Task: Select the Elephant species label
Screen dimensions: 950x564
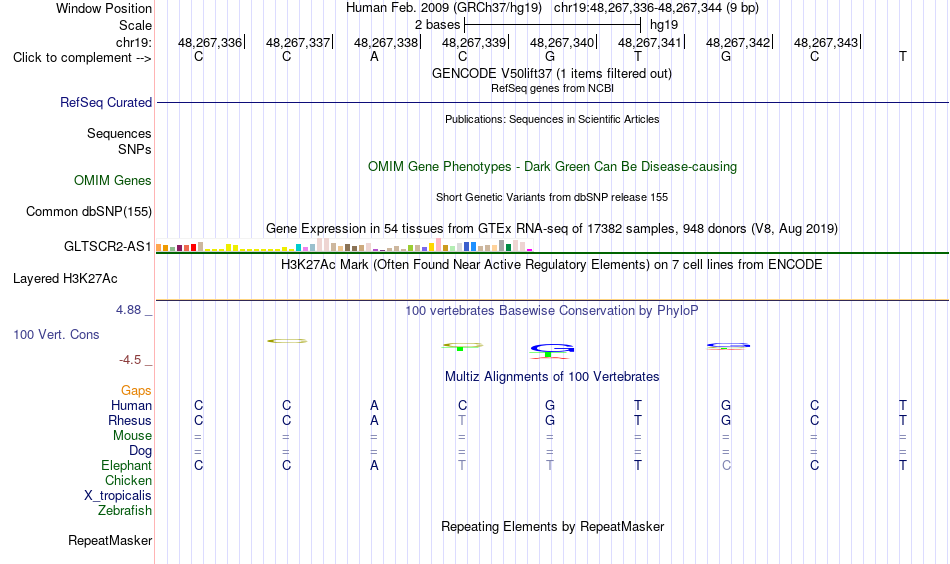Action: click(x=126, y=465)
